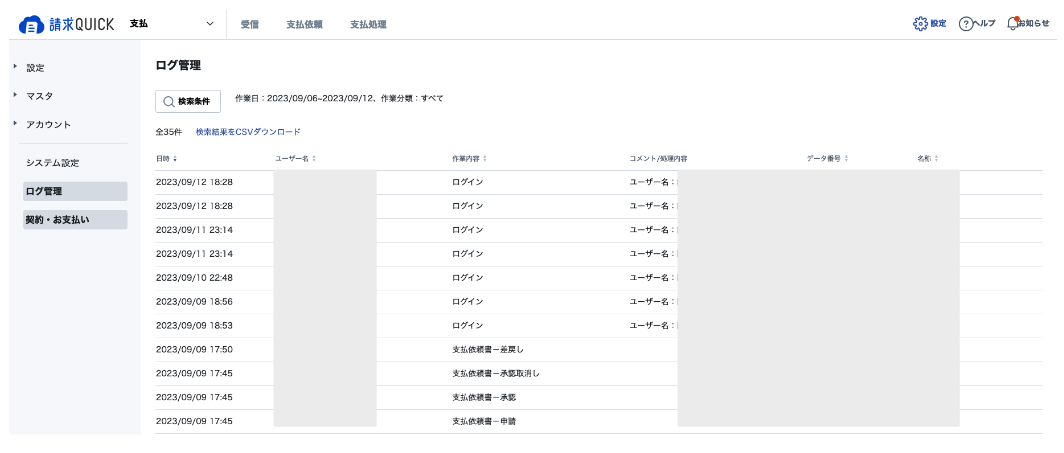The width and height of the screenshot is (1064, 453).
Task: Switch to the 支払依頼 tab
Action: coord(304,24)
